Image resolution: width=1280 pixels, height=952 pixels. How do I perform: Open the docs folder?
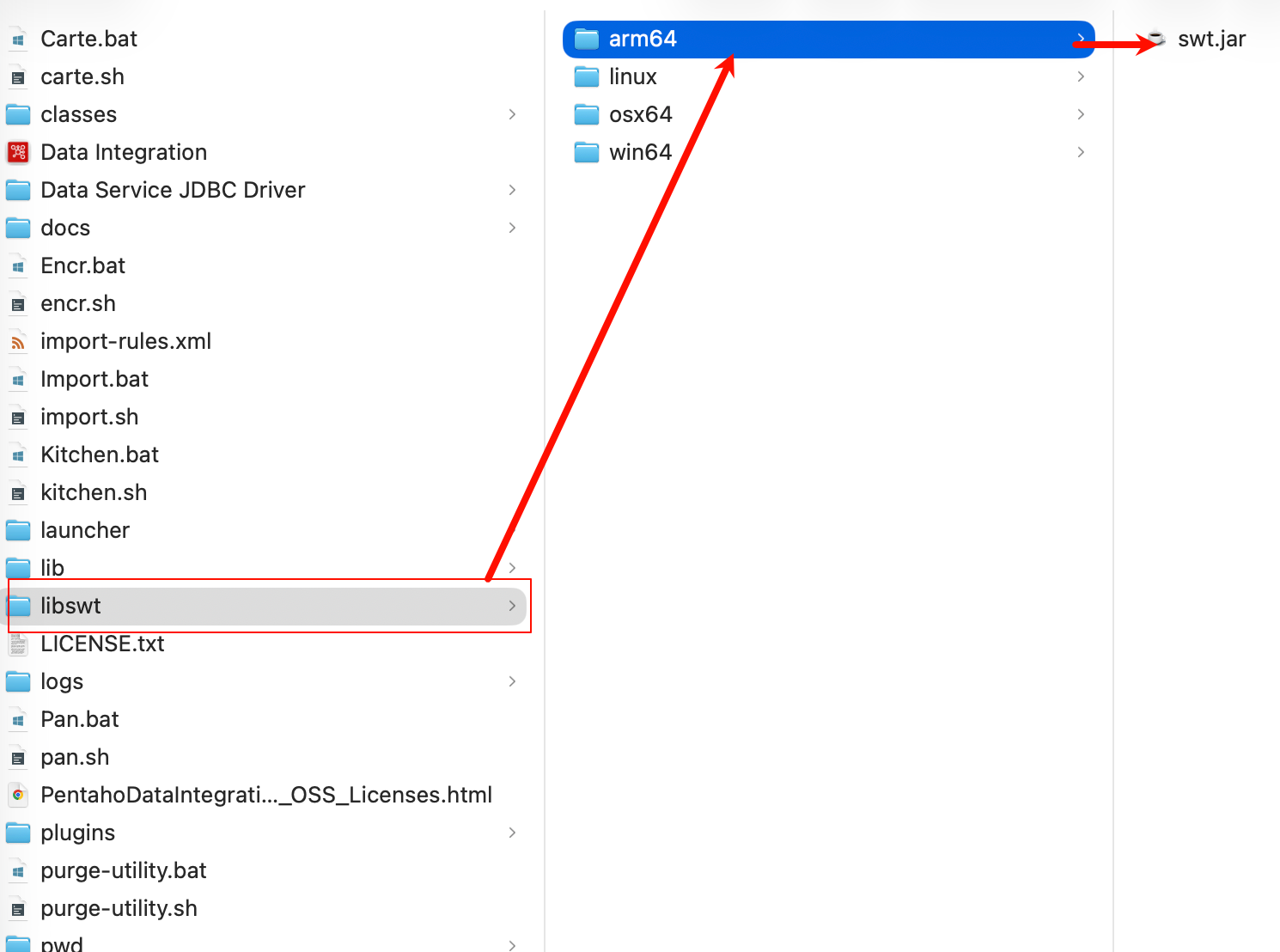click(x=65, y=228)
